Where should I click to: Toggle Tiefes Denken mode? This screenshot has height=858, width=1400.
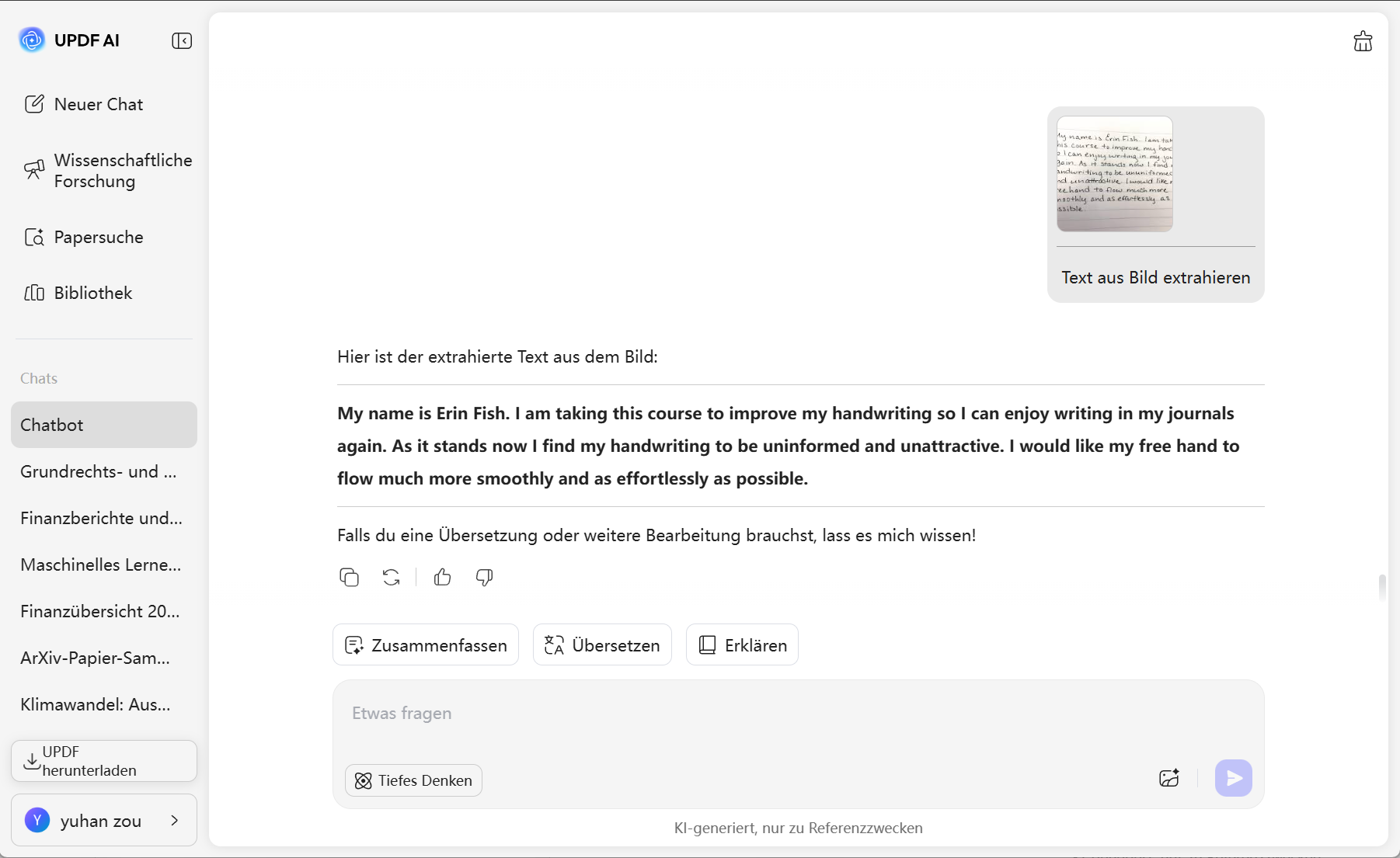[x=413, y=780]
